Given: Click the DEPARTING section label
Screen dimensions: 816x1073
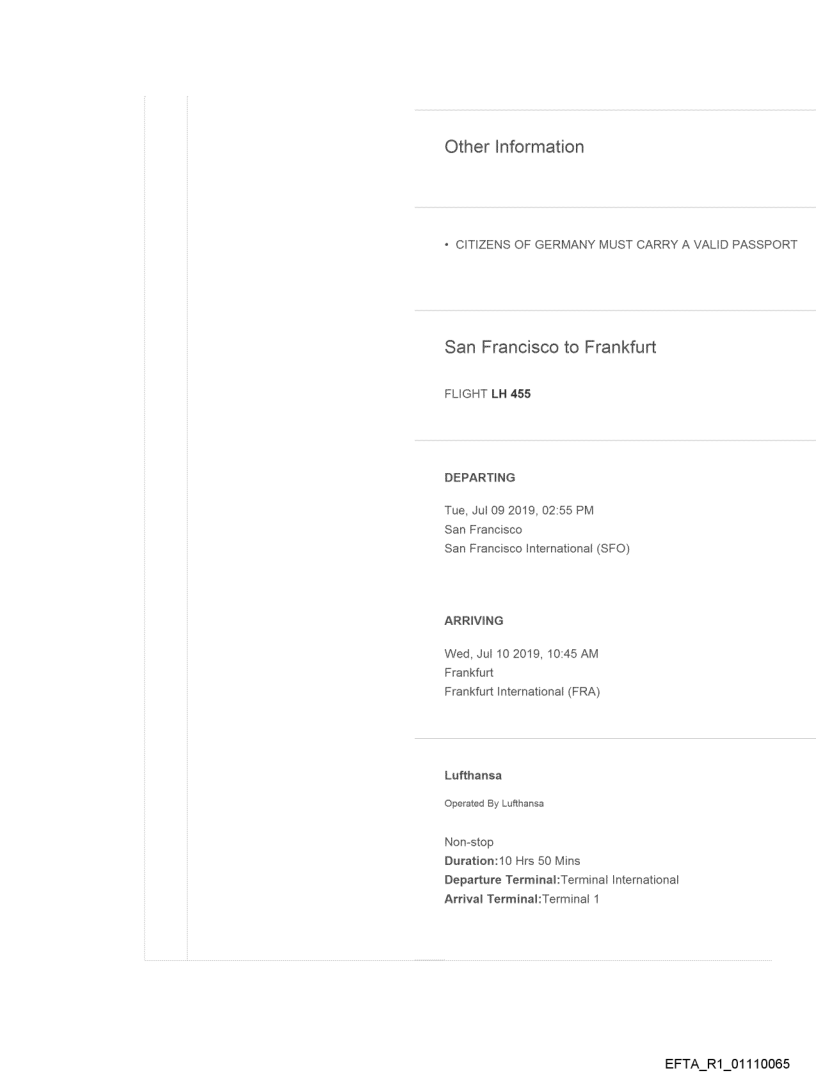Looking at the screenshot, I should [x=479, y=478].
